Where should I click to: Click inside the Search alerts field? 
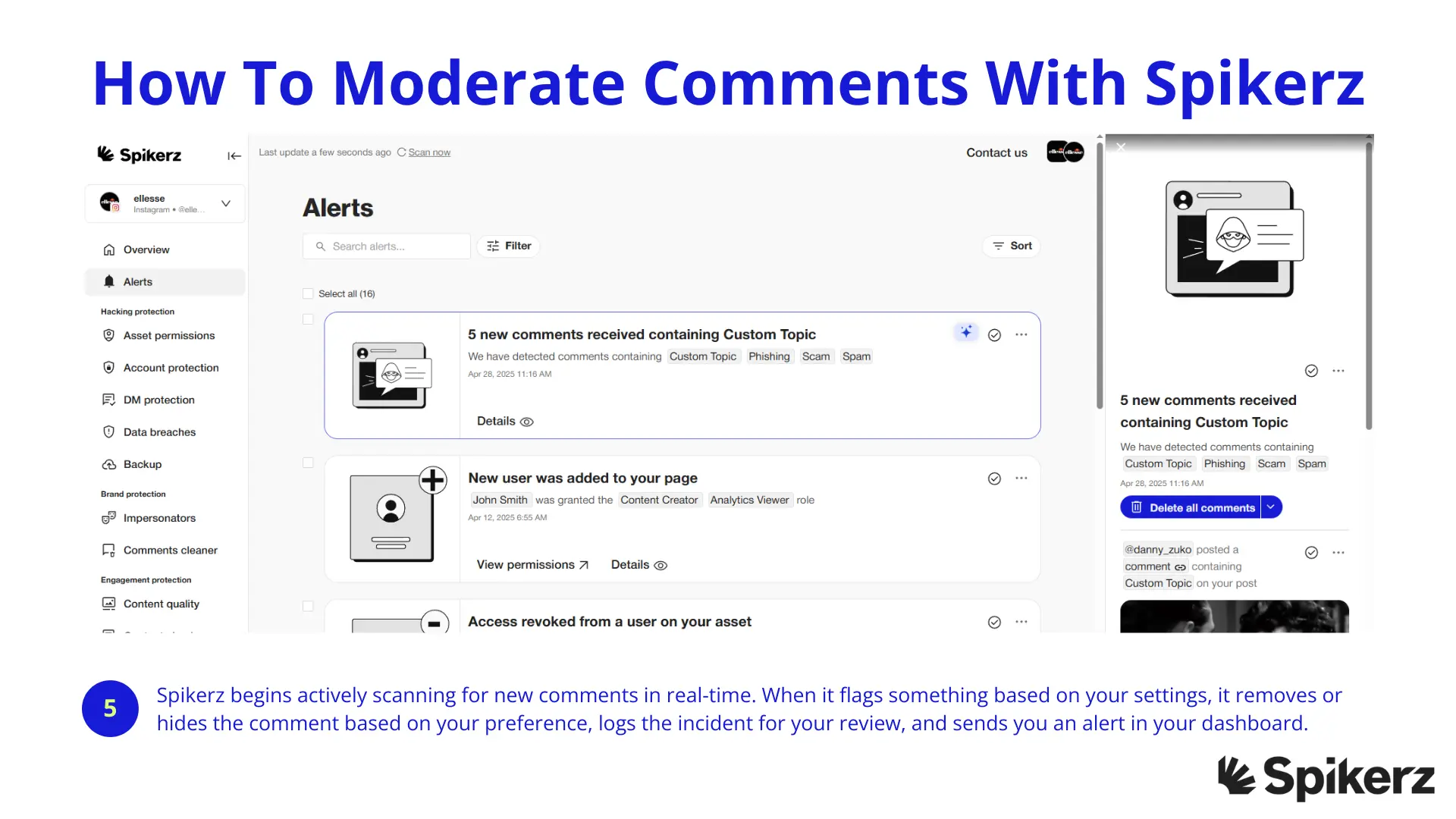tap(386, 246)
